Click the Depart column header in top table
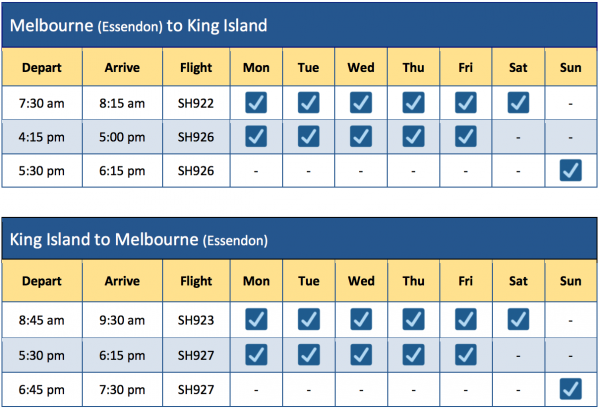Viewport: 600px width, 409px height. point(42,68)
